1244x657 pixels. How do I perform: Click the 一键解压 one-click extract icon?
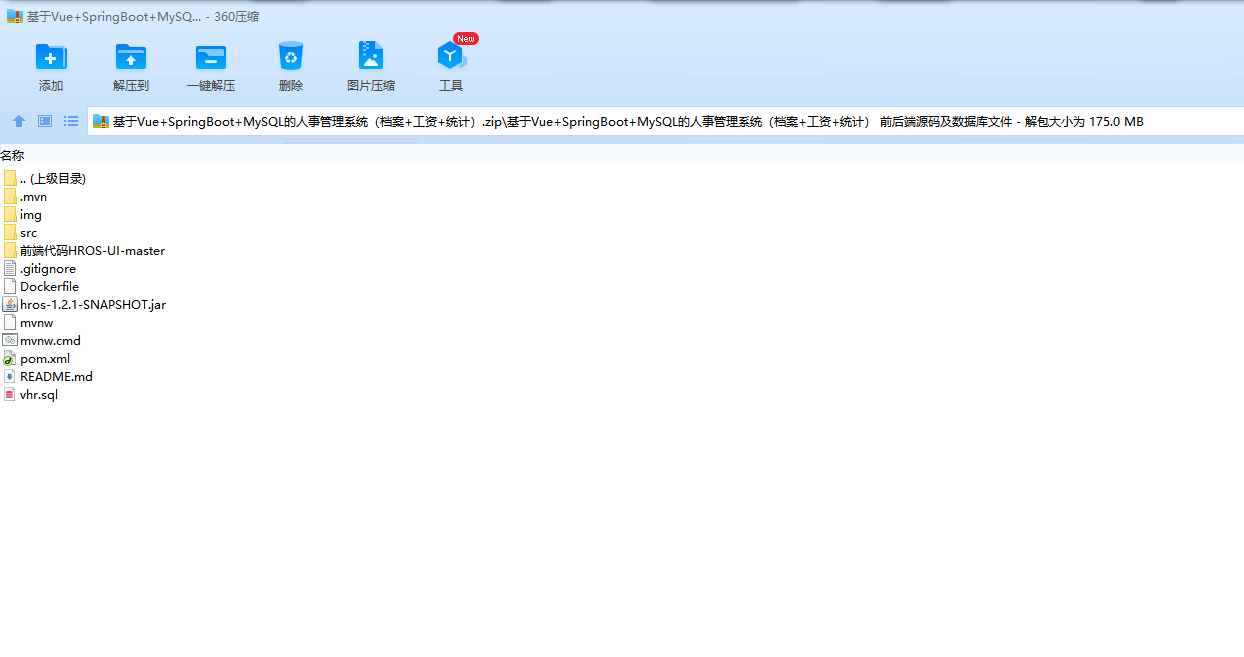click(x=211, y=57)
